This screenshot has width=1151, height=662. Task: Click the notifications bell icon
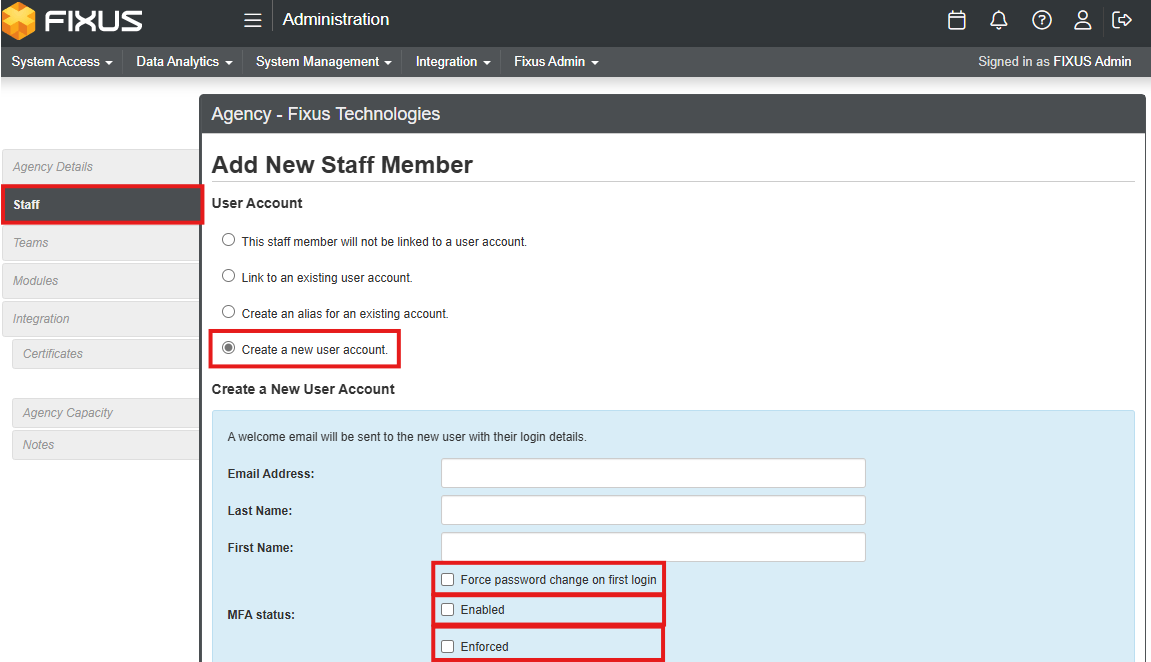click(x=998, y=19)
